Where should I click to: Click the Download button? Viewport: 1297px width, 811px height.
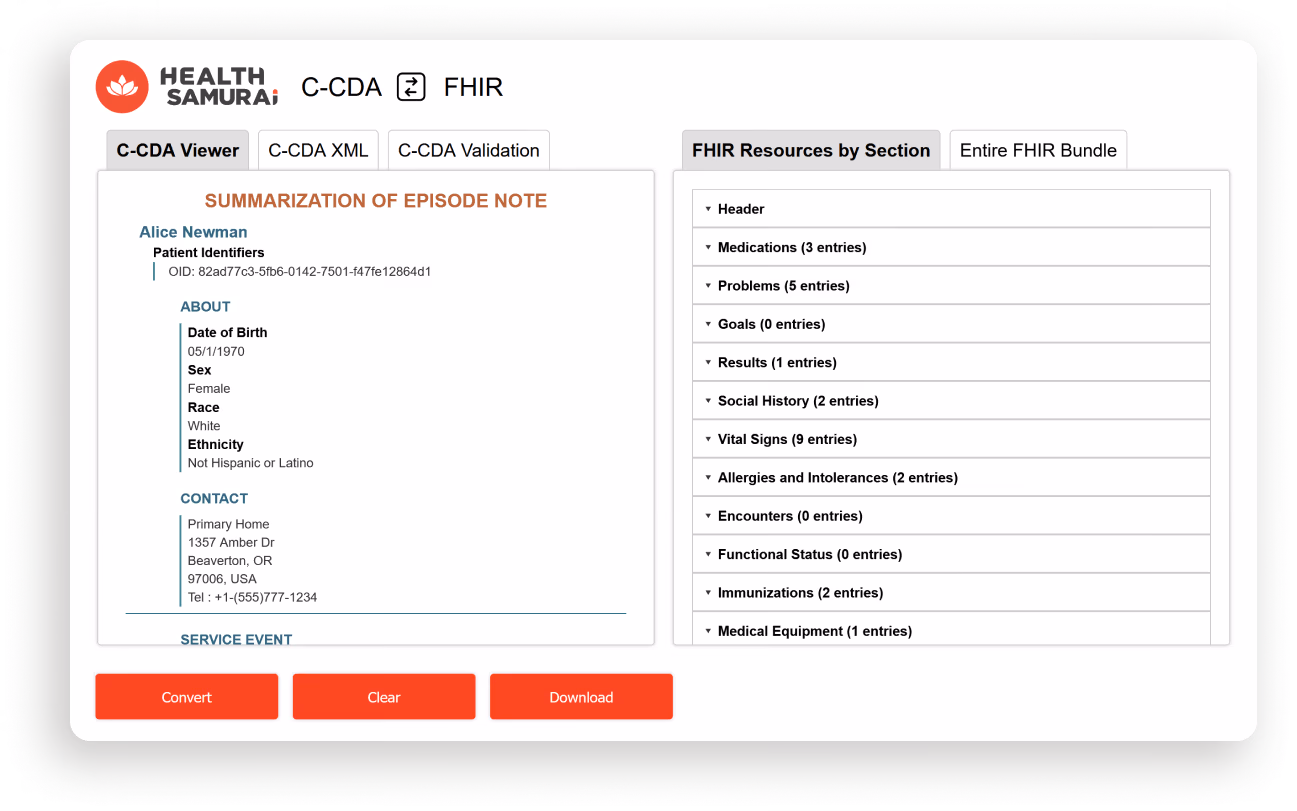coord(580,697)
